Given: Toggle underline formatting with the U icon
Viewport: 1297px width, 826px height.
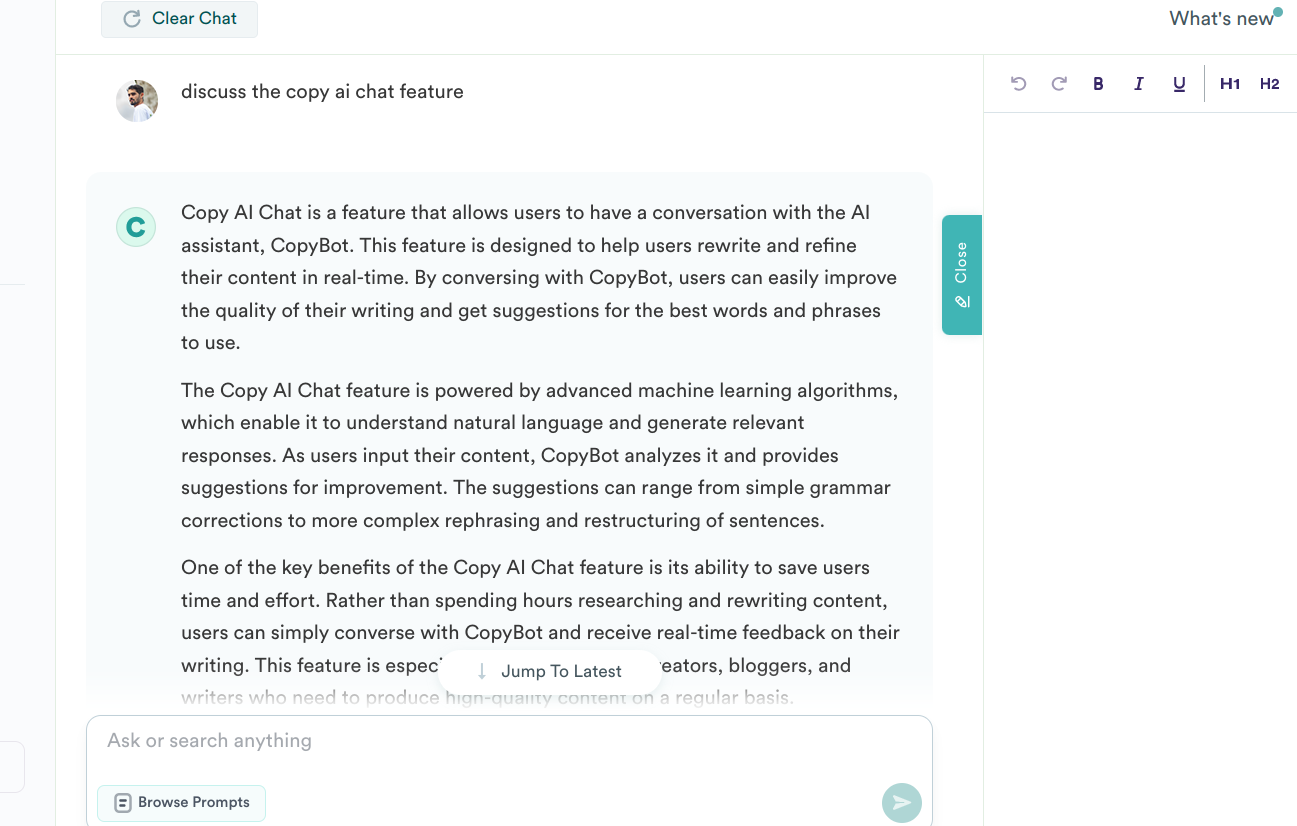Looking at the screenshot, I should point(1179,84).
